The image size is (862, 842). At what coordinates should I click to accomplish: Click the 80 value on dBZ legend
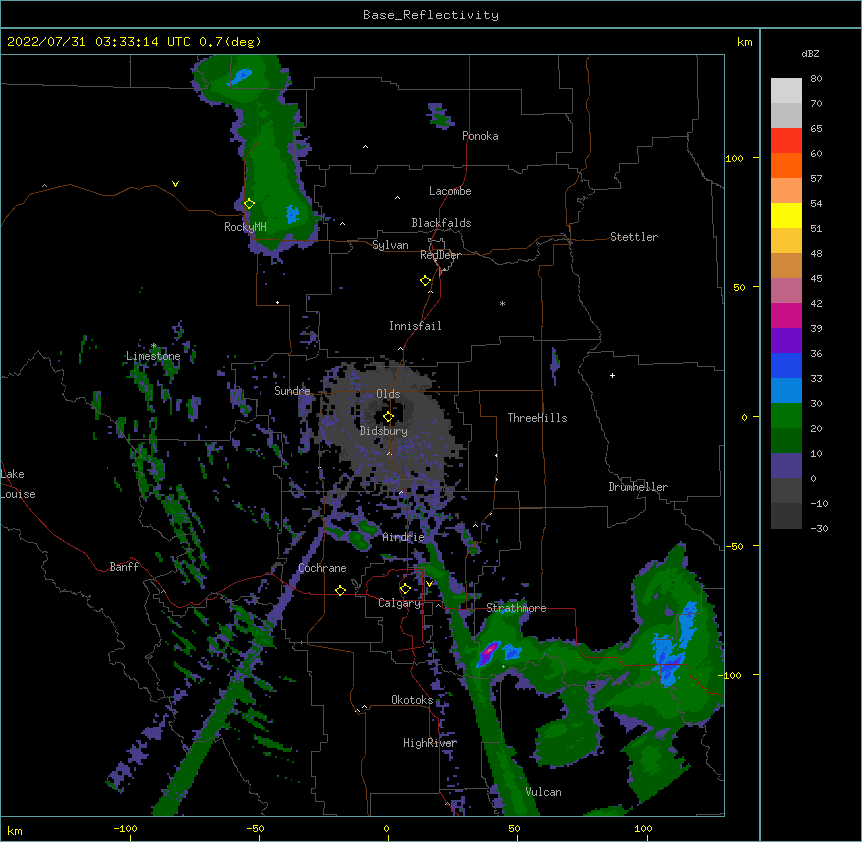point(816,79)
